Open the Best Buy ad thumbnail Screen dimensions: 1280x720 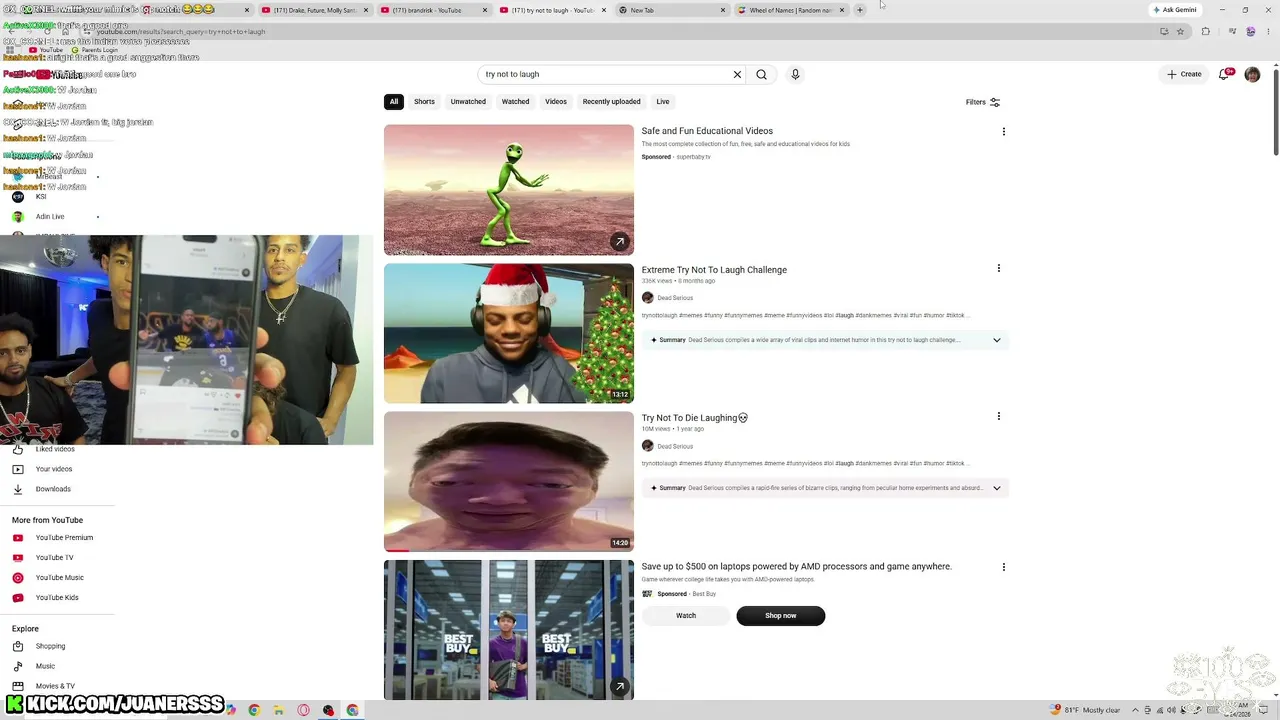tap(509, 630)
